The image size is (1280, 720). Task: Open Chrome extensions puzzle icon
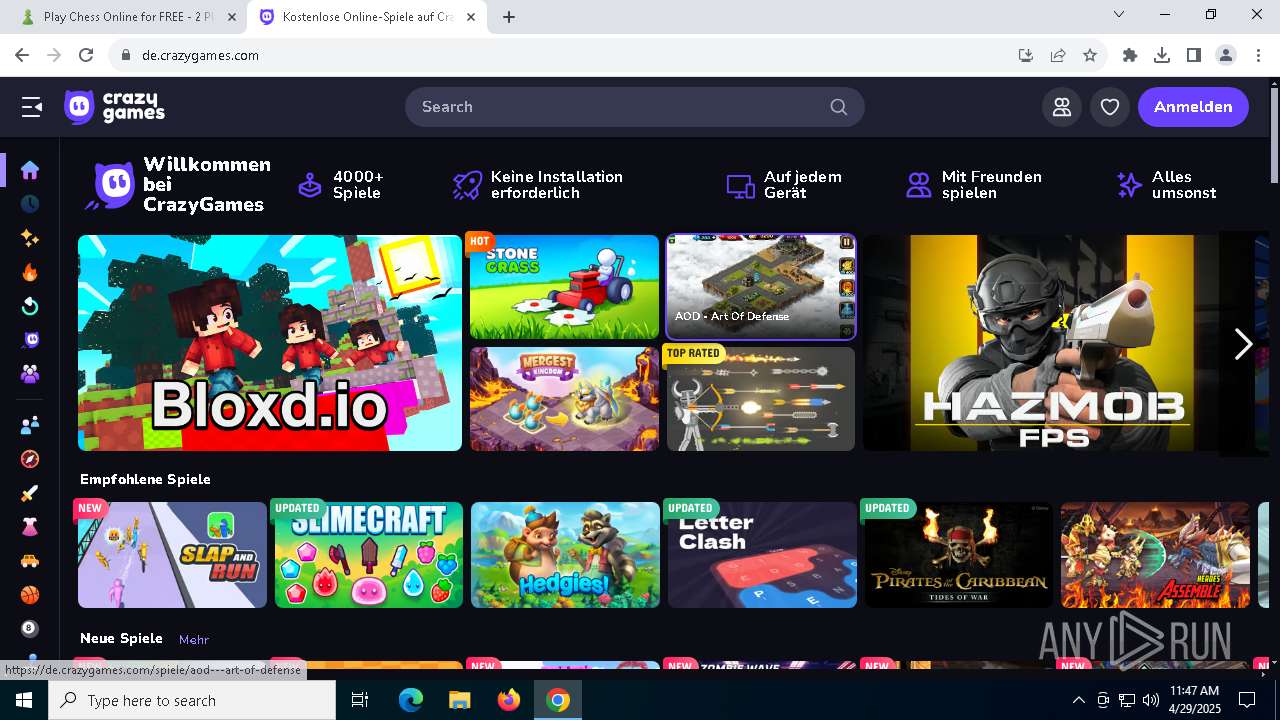point(1130,55)
